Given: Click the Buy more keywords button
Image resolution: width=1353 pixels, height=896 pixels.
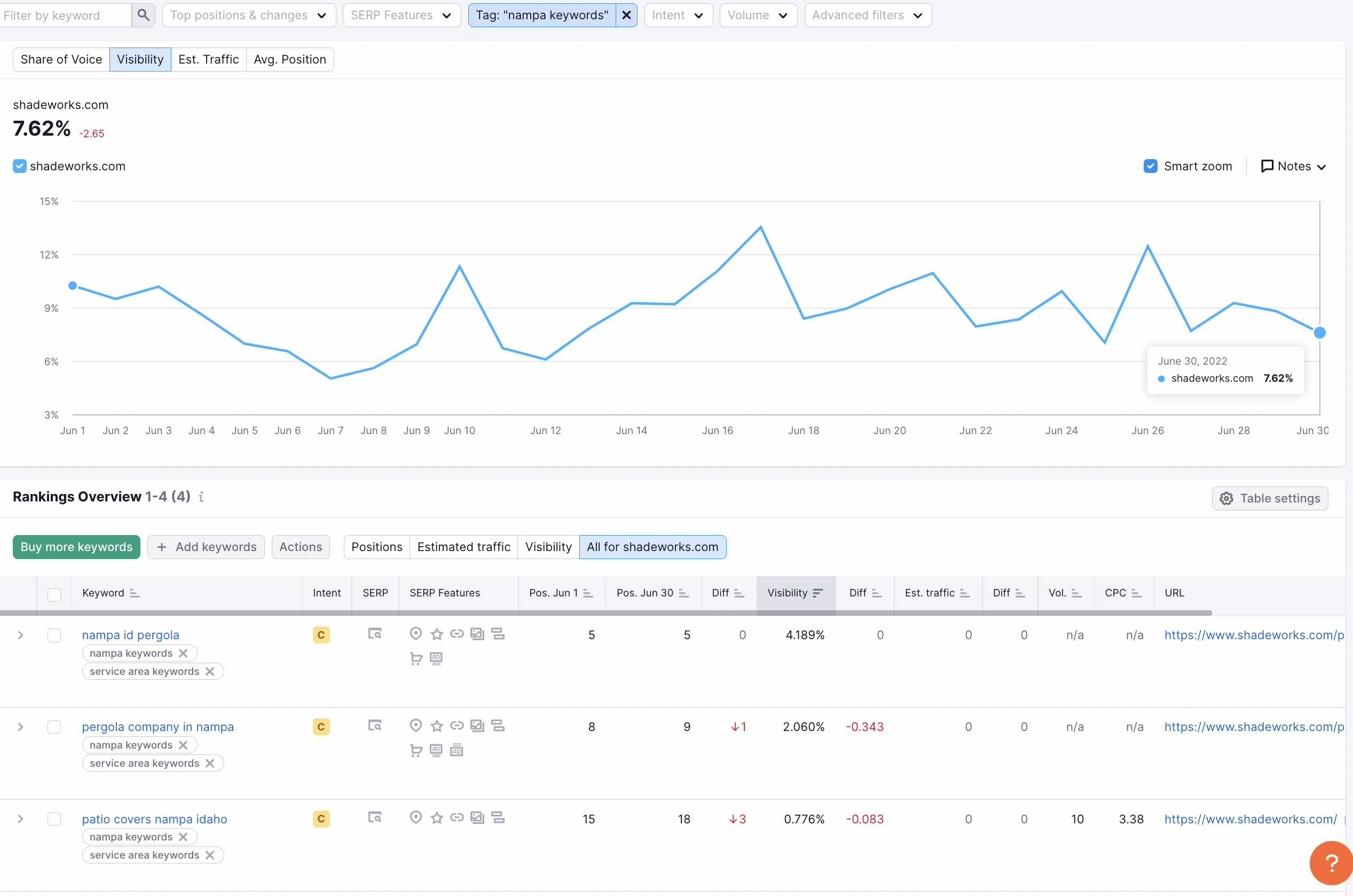Looking at the screenshot, I should pos(76,547).
